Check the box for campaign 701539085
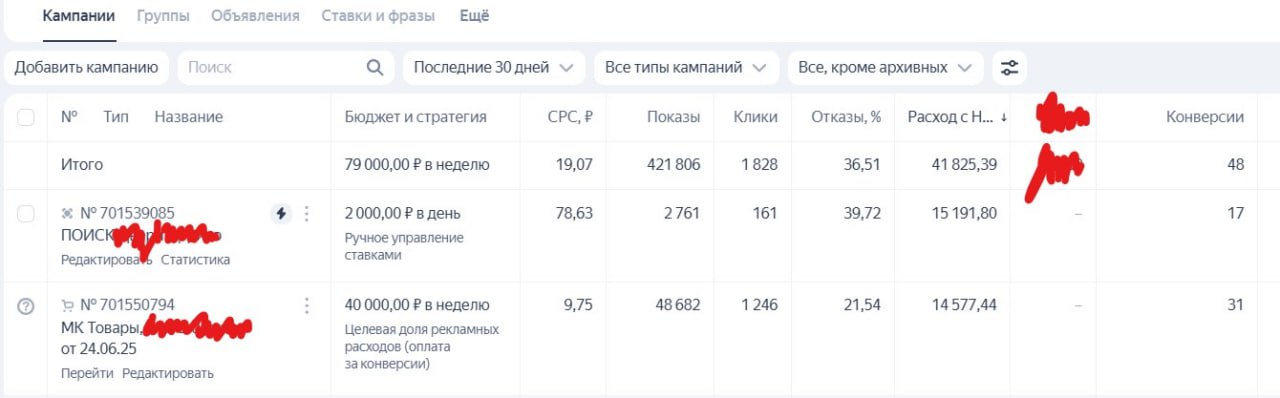 pos(26,213)
